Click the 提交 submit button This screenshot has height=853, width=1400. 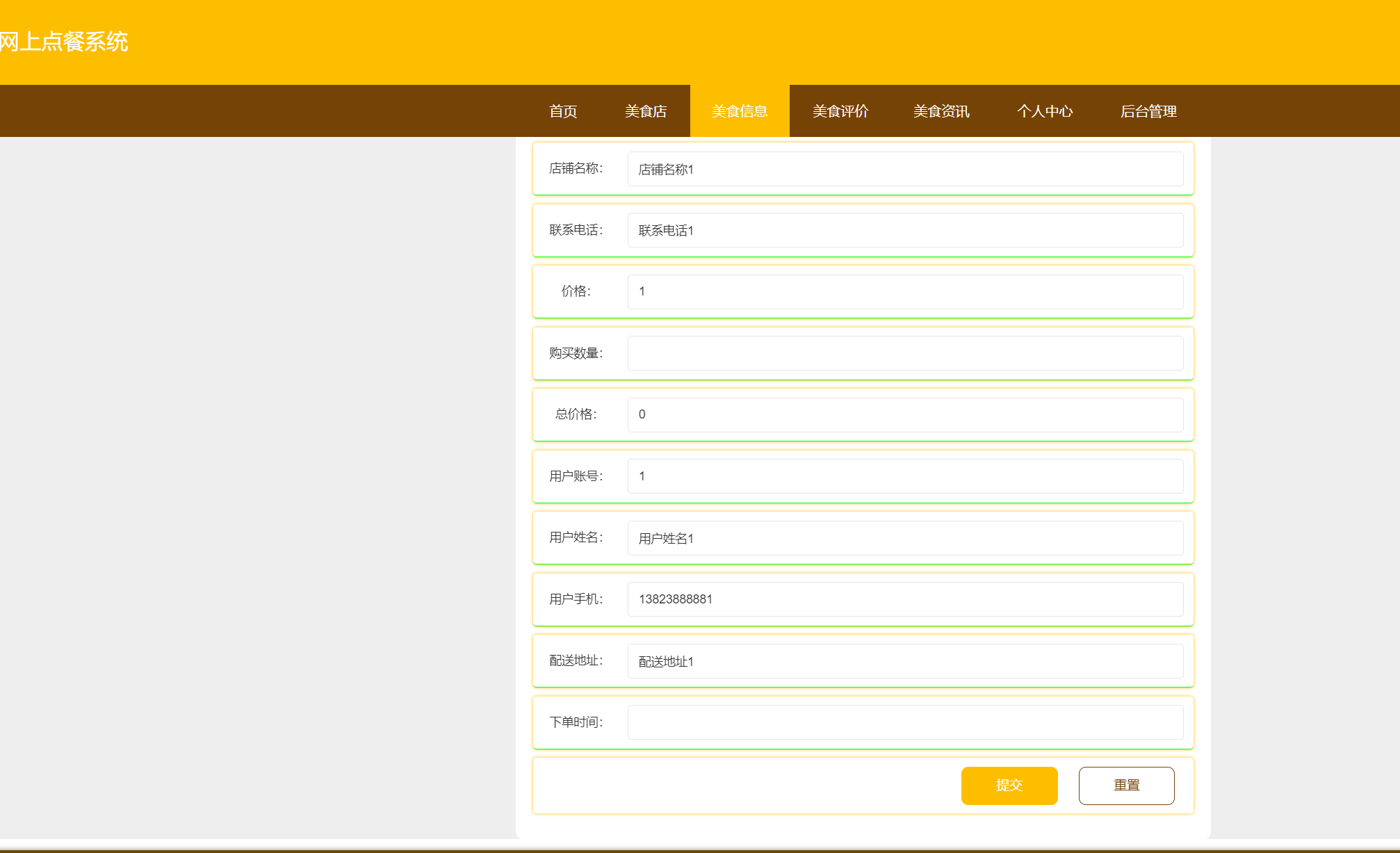(1009, 786)
